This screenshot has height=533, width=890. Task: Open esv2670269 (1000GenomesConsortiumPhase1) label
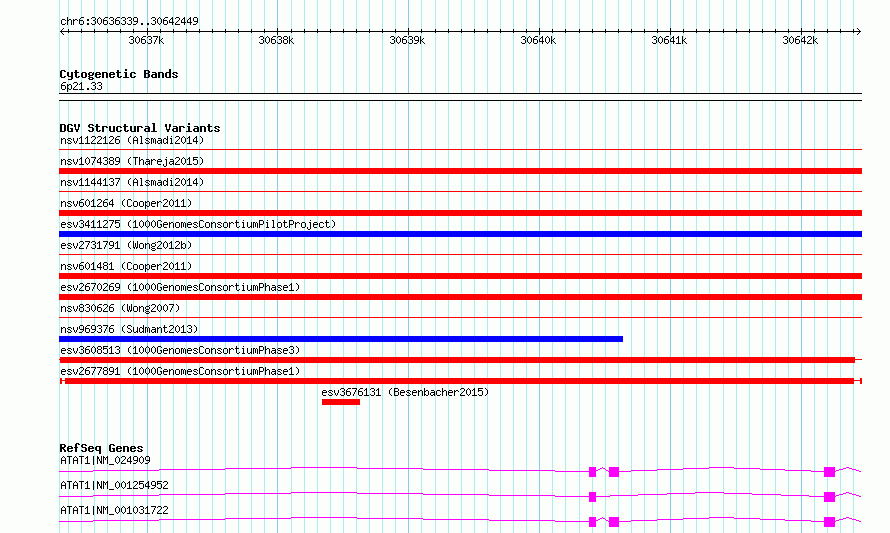coord(180,287)
